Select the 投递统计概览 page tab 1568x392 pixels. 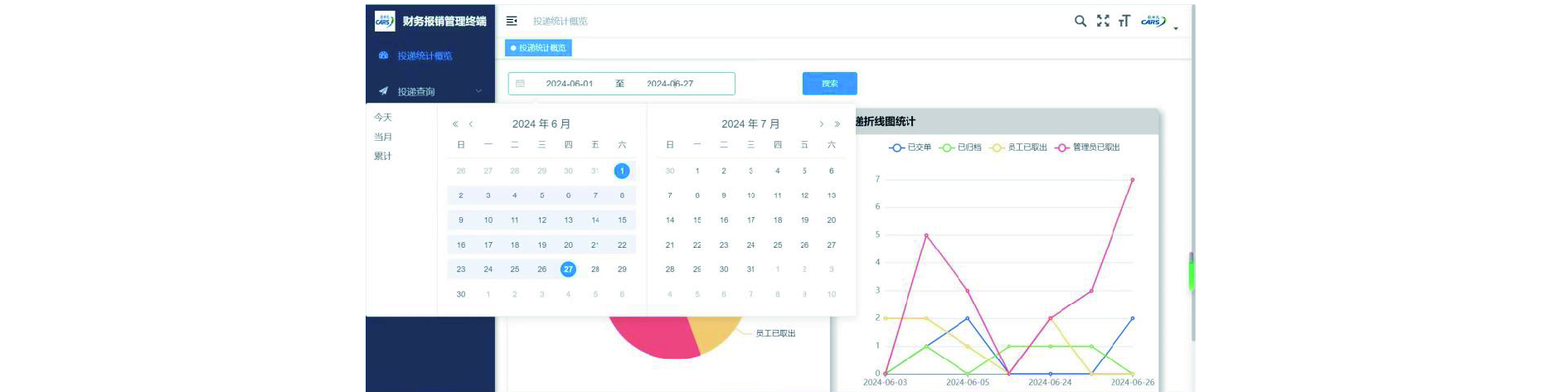coord(538,48)
